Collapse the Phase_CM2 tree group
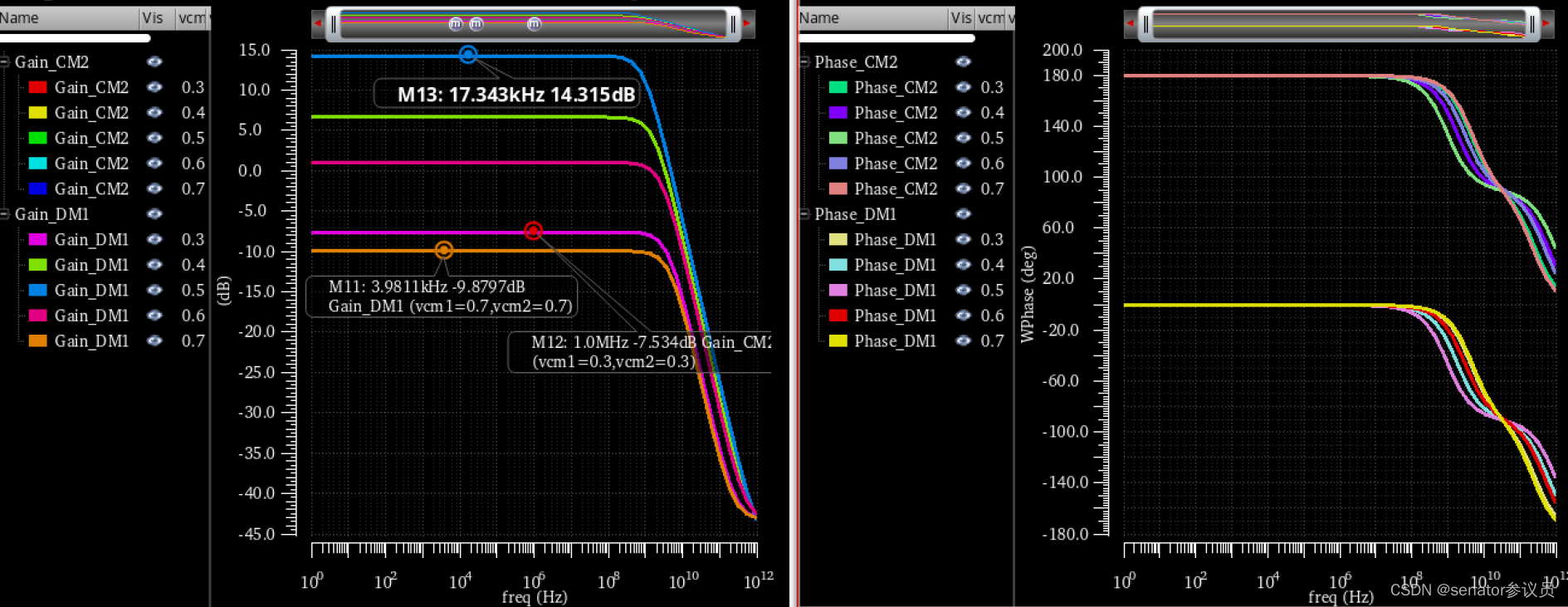Image resolution: width=1568 pixels, height=607 pixels. click(805, 61)
